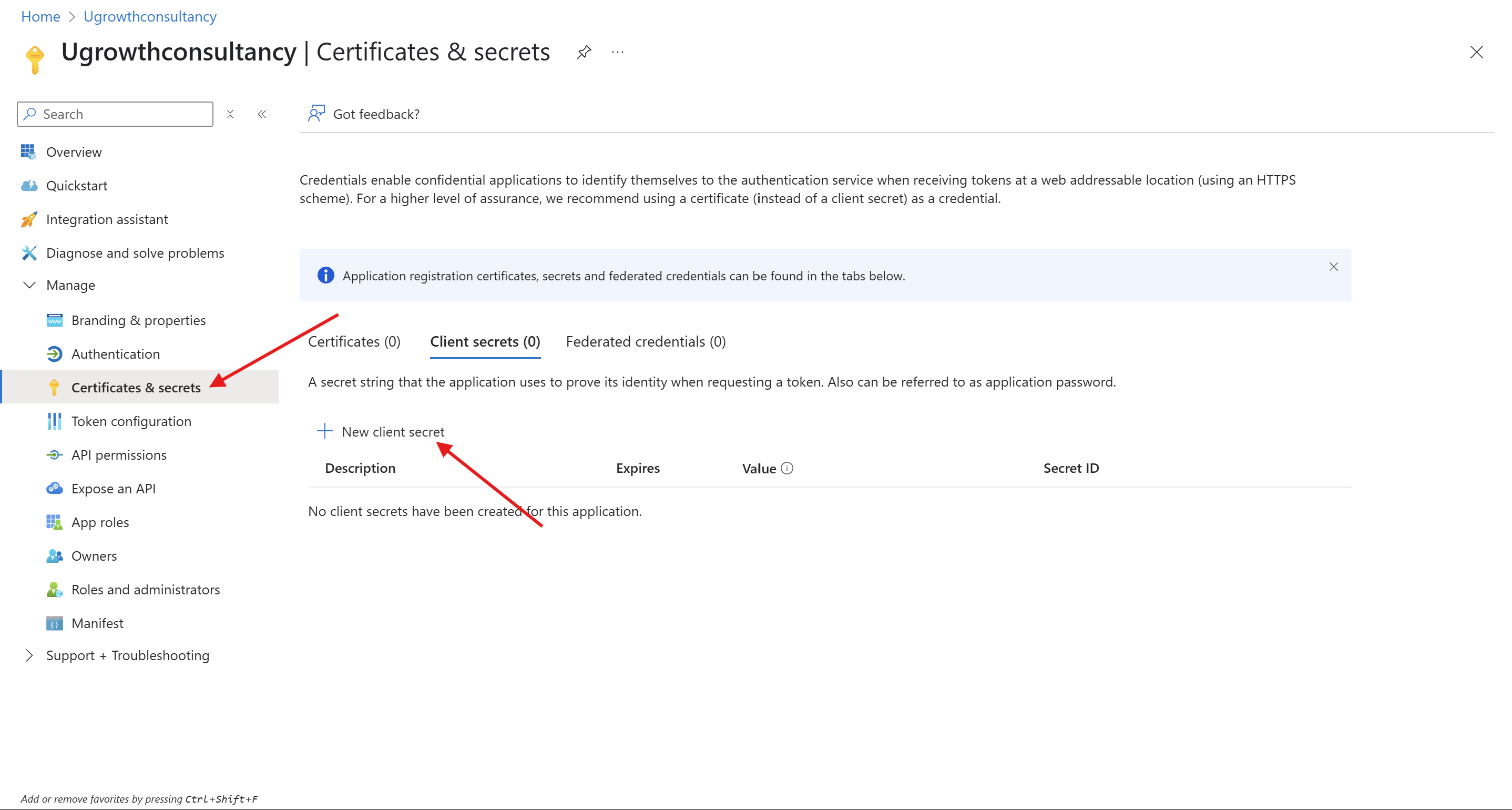Show the Value column tooltip info
1512x810 pixels.
click(787, 468)
